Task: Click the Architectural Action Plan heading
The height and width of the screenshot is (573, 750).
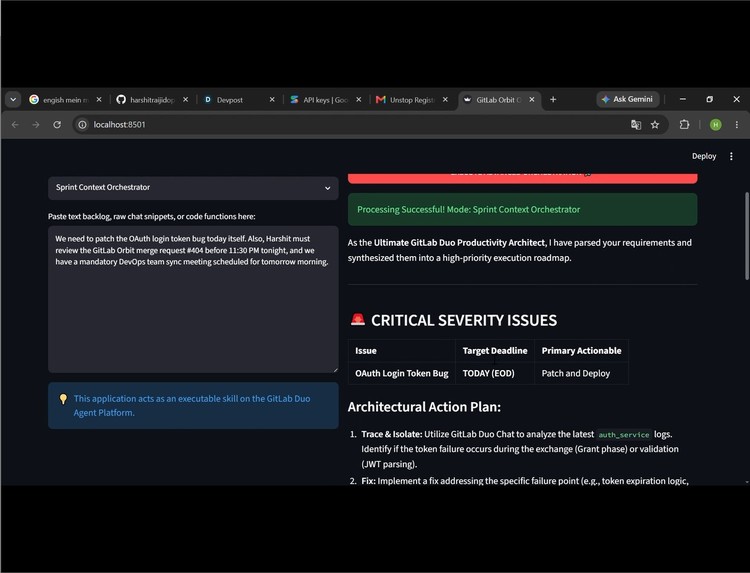Action: [x=424, y=407]
